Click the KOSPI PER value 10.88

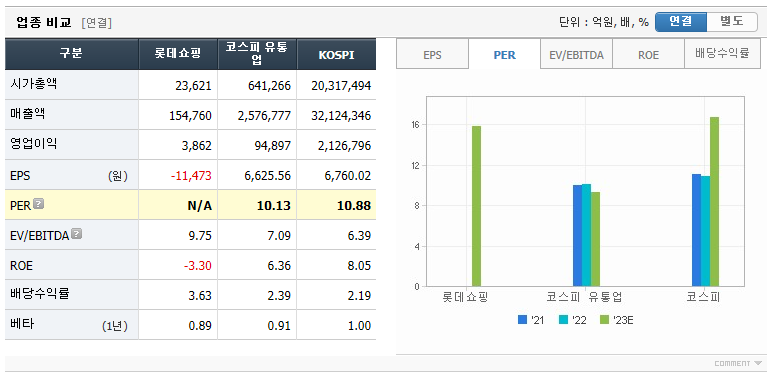354,206
